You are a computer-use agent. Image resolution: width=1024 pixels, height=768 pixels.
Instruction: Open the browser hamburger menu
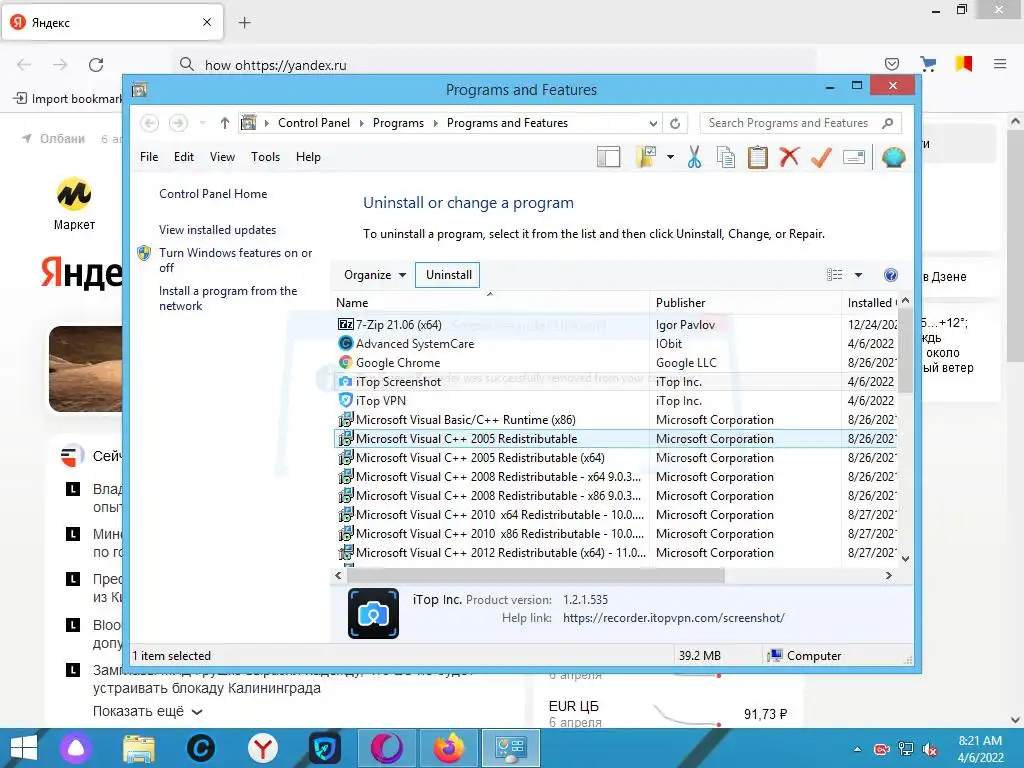[999, 64]
